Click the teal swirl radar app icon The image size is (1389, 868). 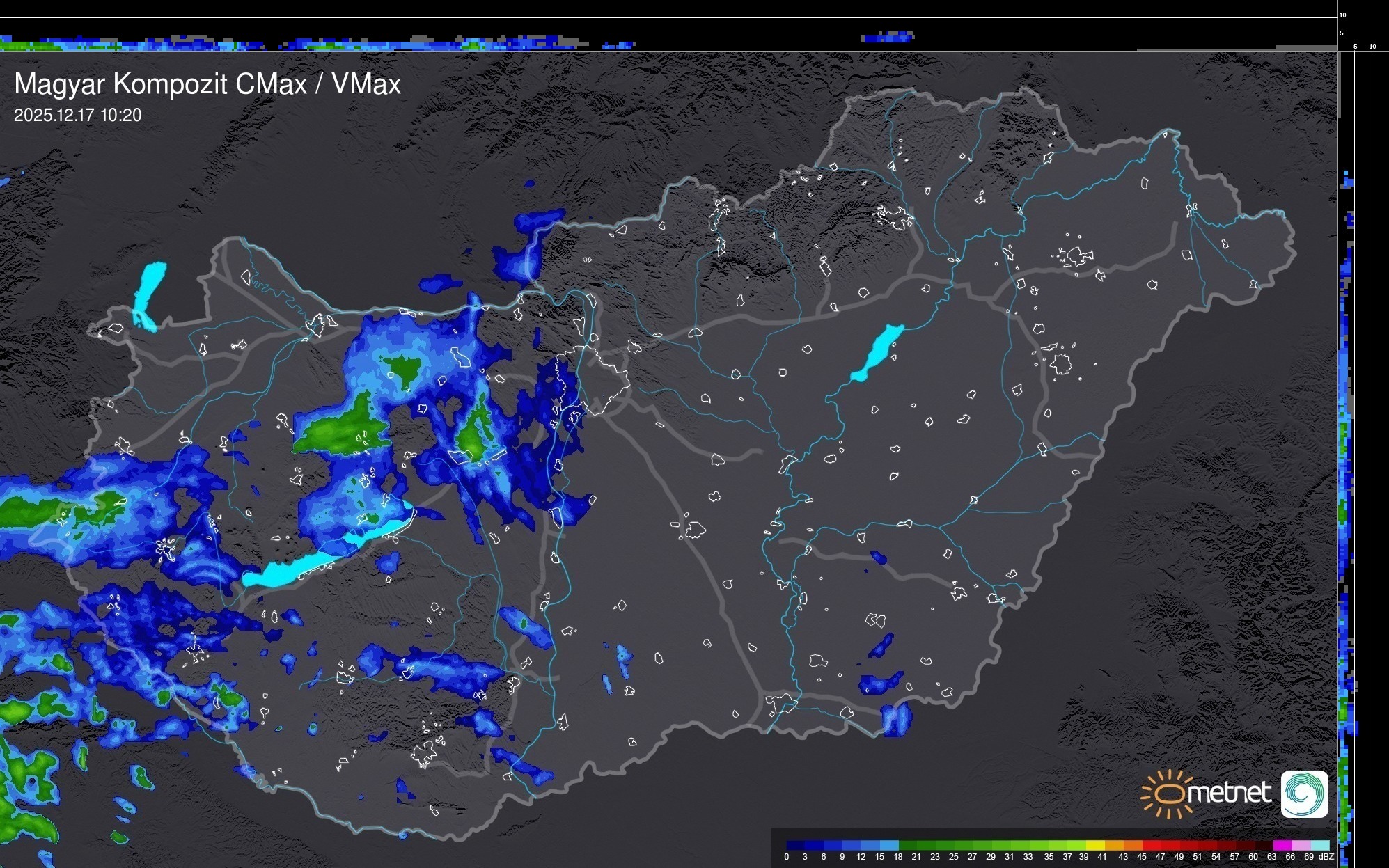coord(1304,794)
